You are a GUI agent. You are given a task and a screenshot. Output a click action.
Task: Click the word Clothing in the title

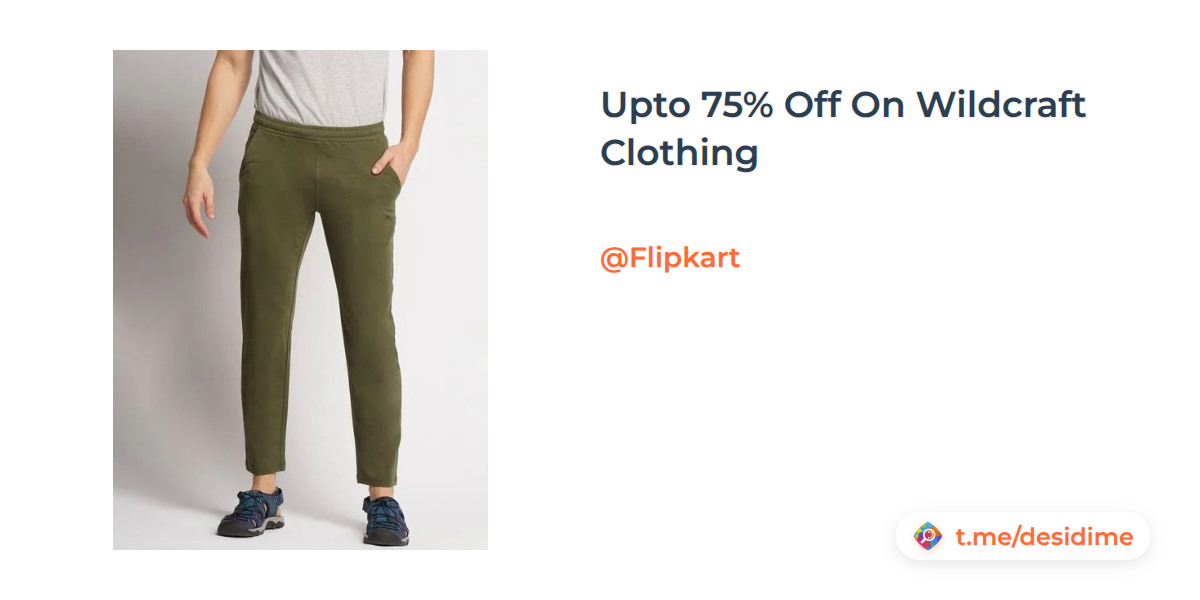pos(679,153)
